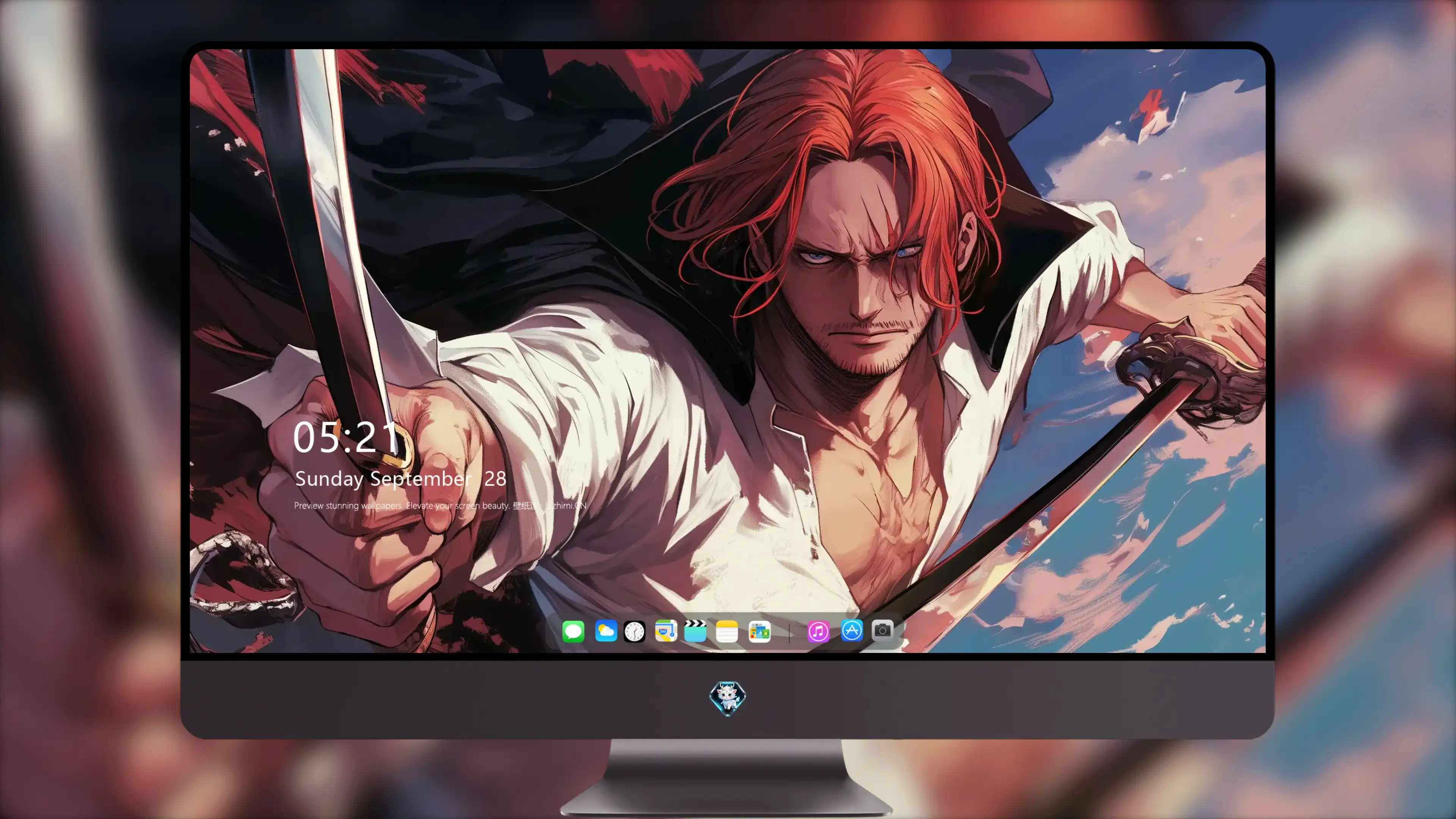
Task: Launch the Weather app from the dock
Action: [x=606, y=631]
